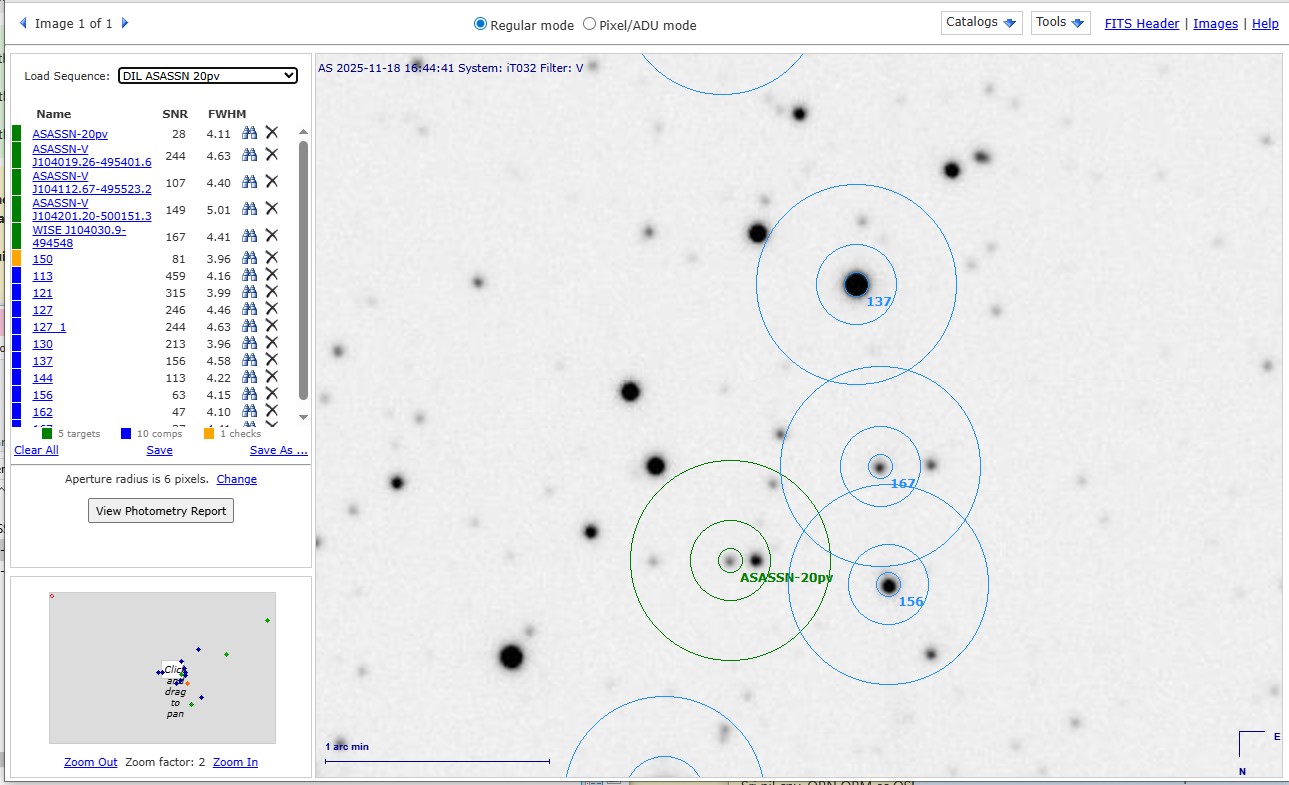Locate star 127 using binoculars icon
Screen dimensions: 1289x785
click(250, 309)
